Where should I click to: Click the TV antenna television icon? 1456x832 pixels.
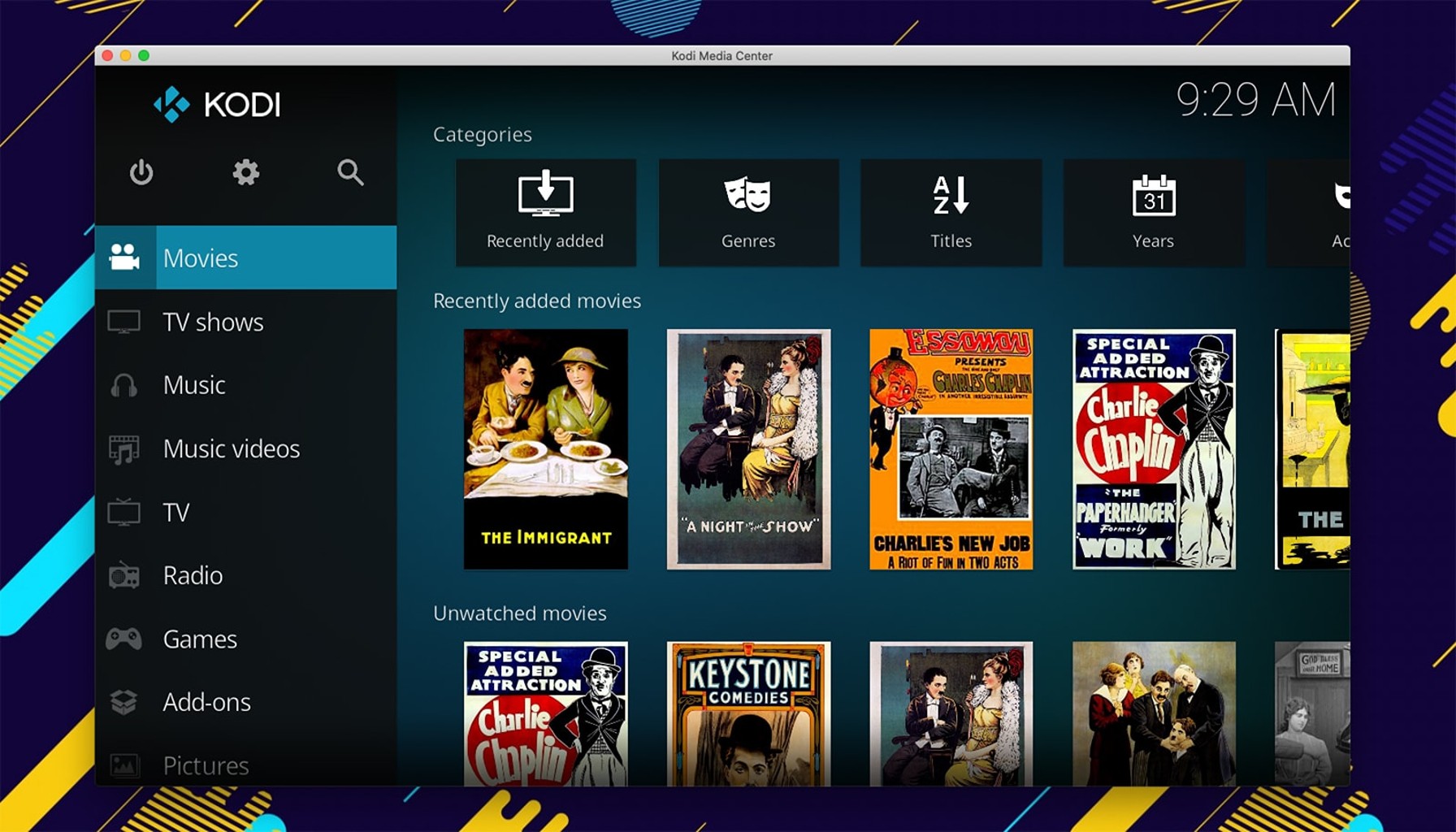point(124,512)
